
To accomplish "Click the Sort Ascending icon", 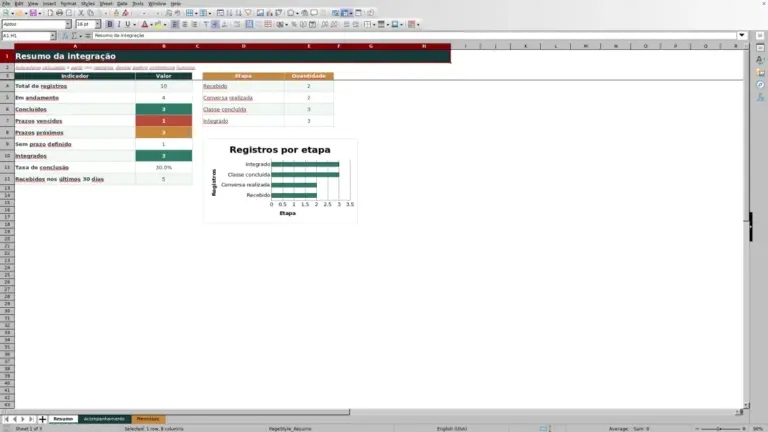I will coord(229,13).
